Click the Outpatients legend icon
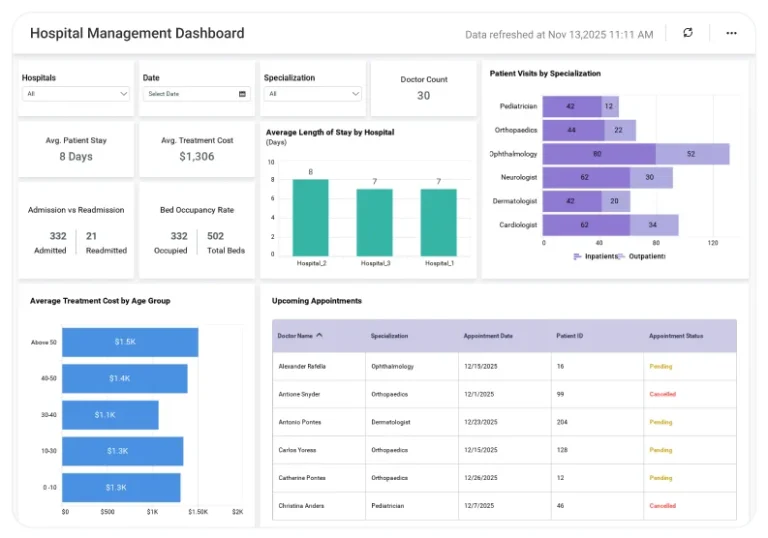Screen dimensions: 768x538 [622, 257]
